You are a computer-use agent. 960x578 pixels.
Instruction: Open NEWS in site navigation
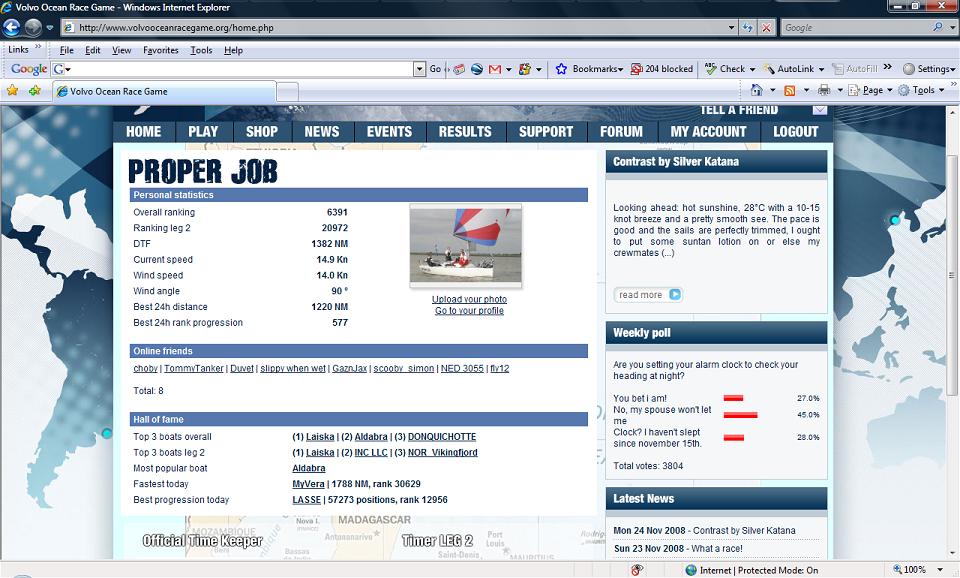(322, 132)
